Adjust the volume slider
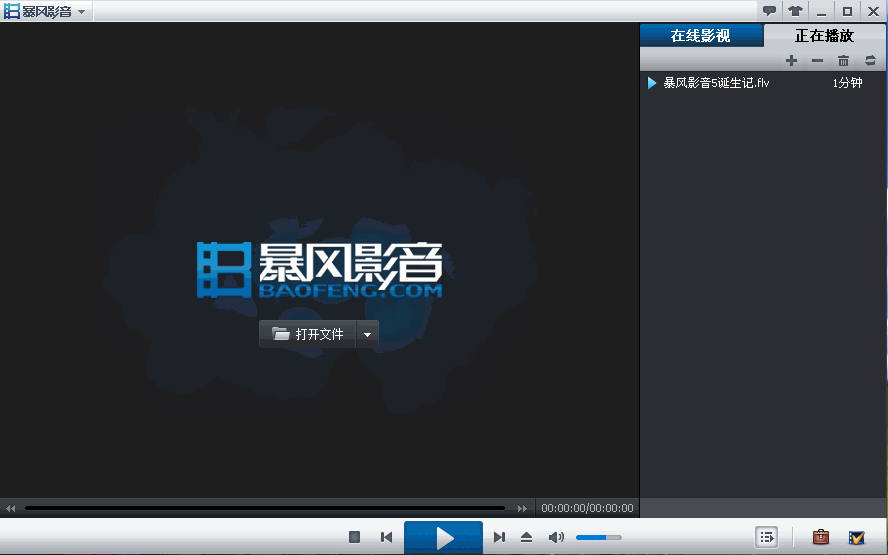 [599, 537]
